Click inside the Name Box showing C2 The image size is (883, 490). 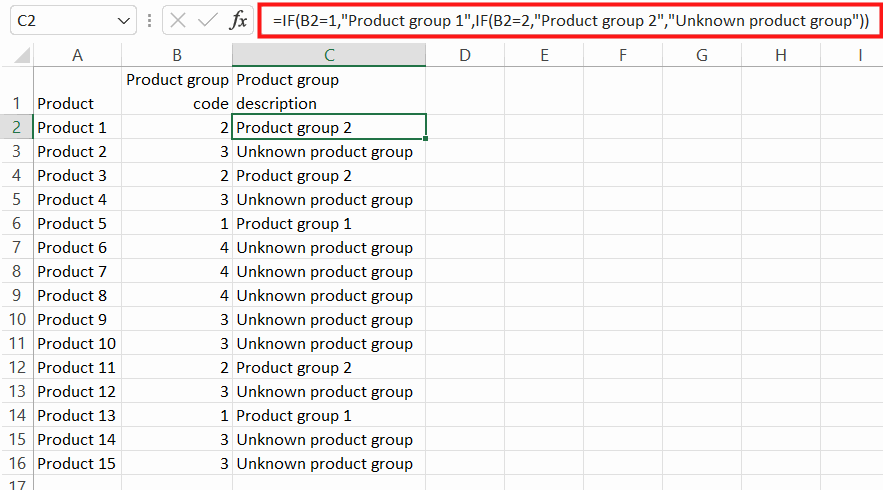click(x=63, y=21)
